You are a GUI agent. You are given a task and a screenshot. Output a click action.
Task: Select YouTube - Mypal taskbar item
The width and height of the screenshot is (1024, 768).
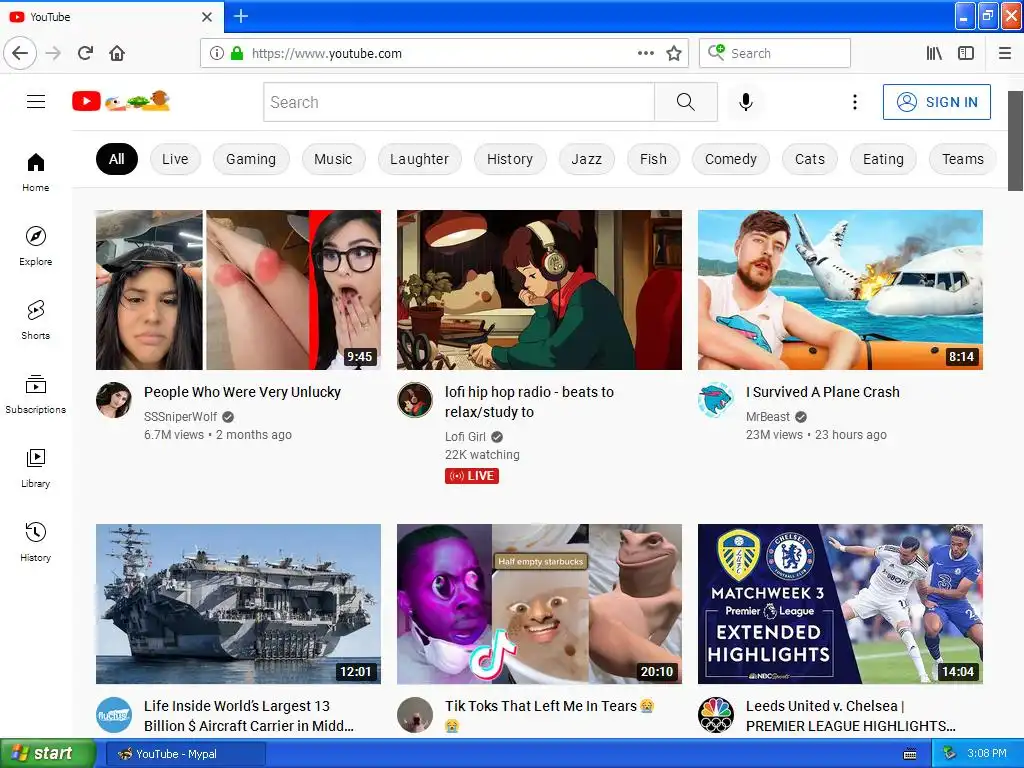(x=185, y=754)
